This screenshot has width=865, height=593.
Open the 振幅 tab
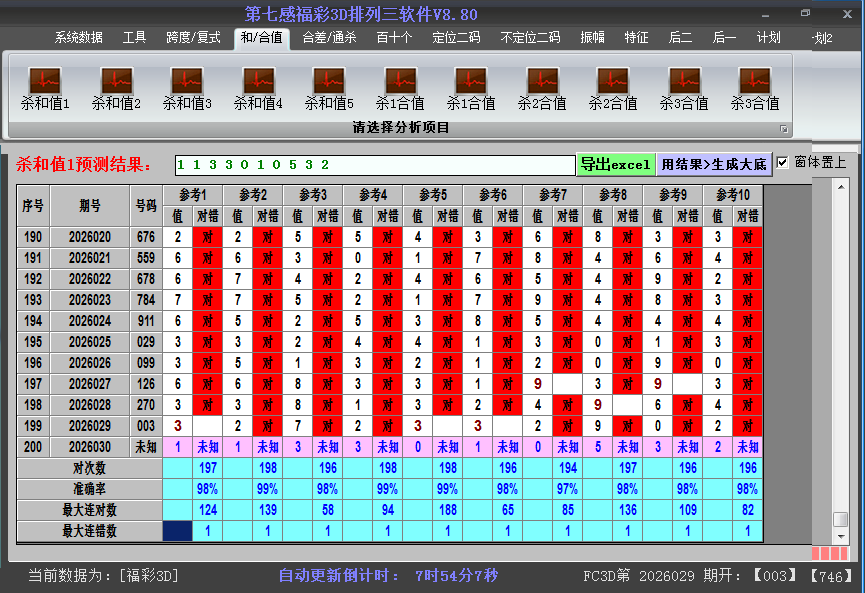click(x=592, y=38)
